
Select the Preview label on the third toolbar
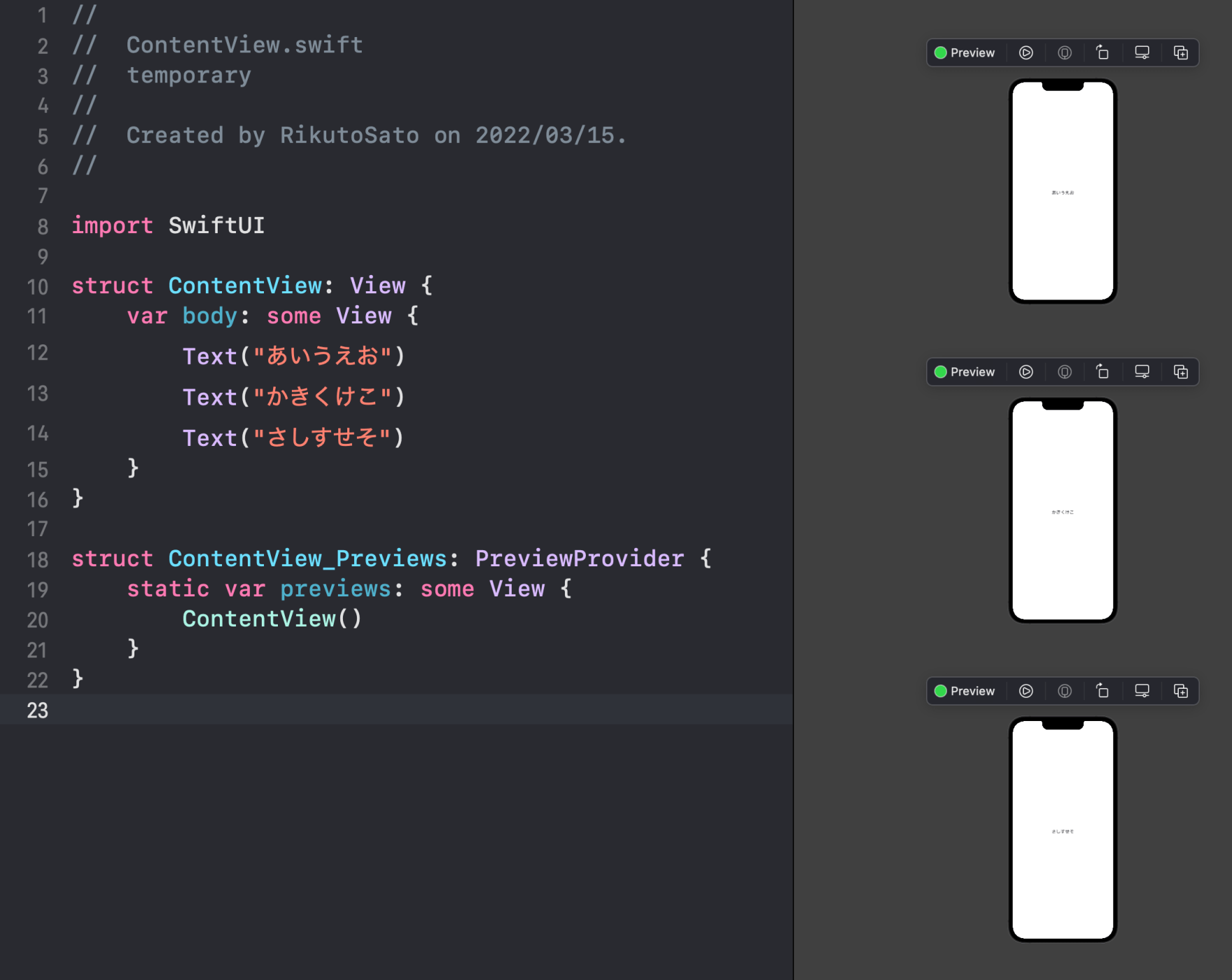coord(972,691)
